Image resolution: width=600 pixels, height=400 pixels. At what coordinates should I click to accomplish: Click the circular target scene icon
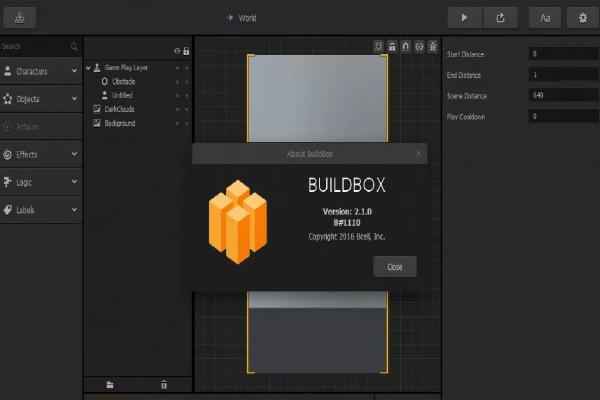[x=419, y=47]
